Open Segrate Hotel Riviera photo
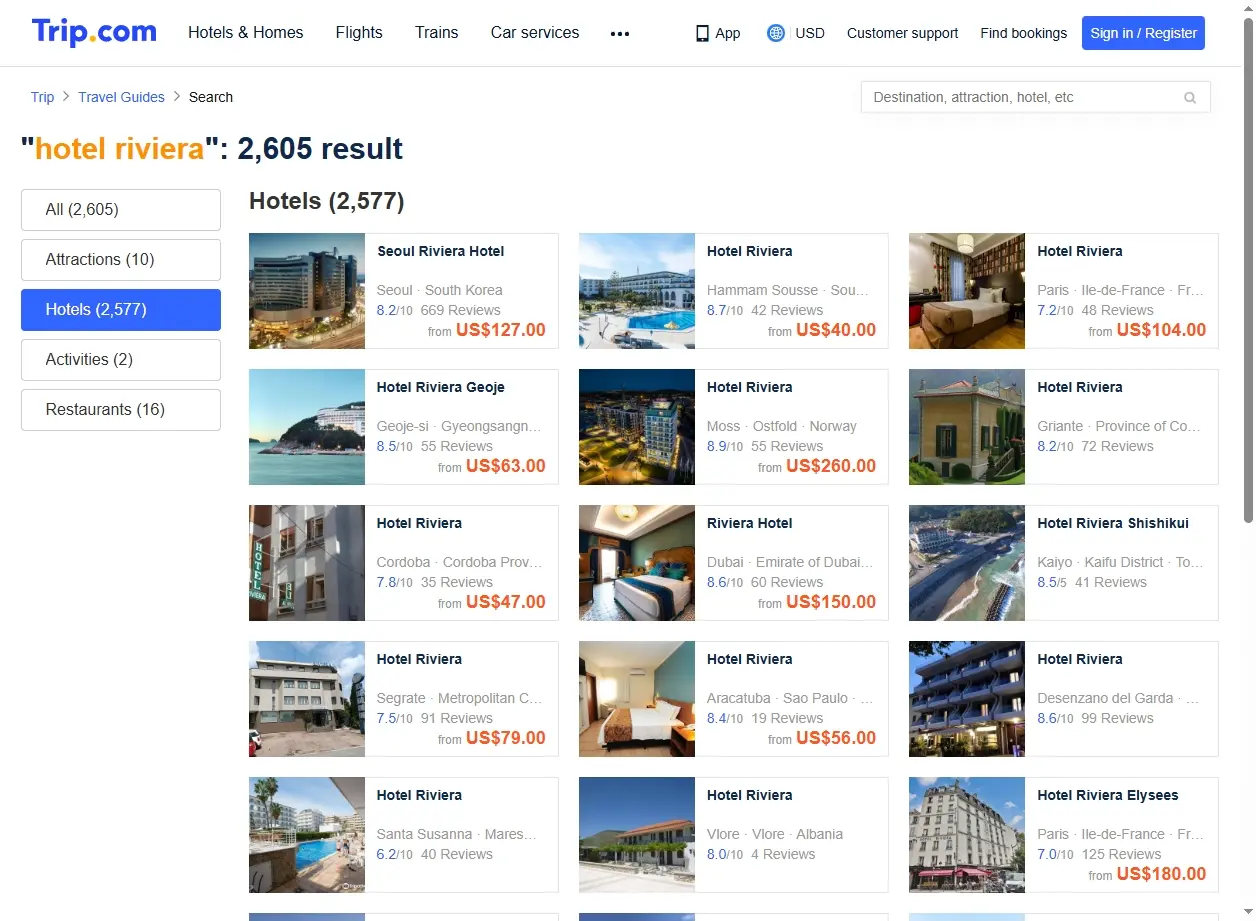 [307, 699]
